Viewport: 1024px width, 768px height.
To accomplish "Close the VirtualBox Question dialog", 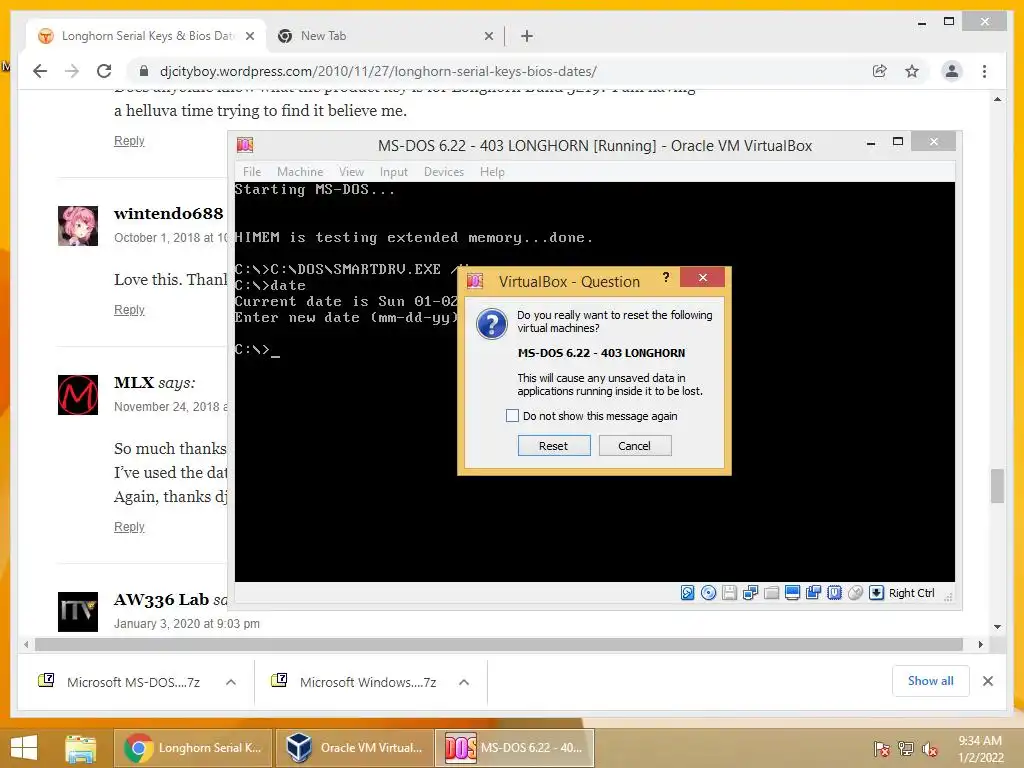I will coord(703,278).
